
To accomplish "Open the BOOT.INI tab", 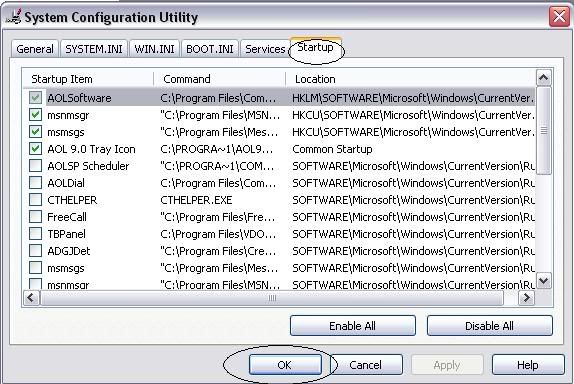I will point(210,49).
